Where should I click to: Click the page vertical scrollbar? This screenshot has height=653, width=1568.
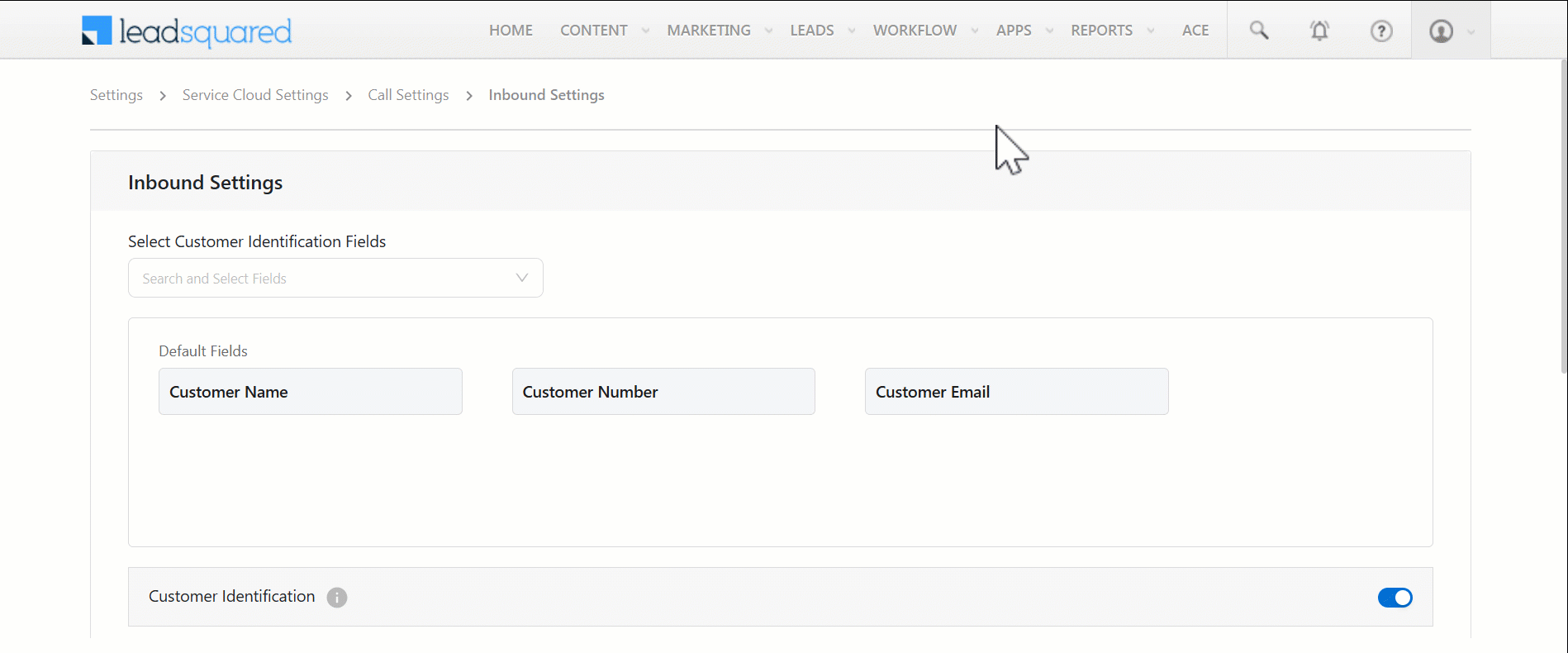(1564, 217)
